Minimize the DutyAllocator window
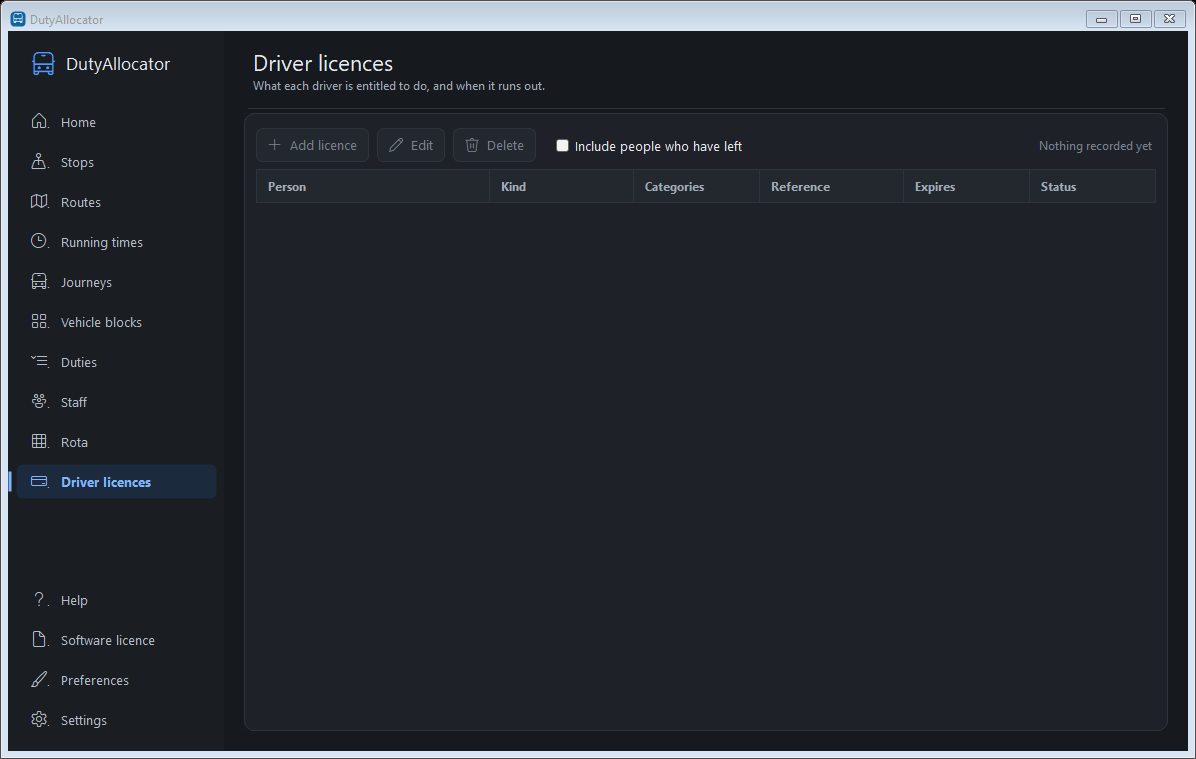Viewport: 1196px width, 759px height. click(x=1101, y=19)
